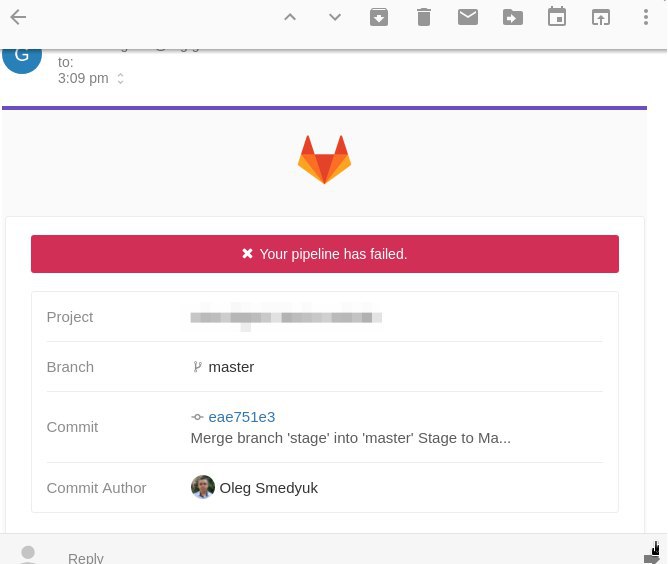Click Oleg Smedyuk's avatar photo
The width and height of the screenshot is (668, 564).
pos(203,487)
